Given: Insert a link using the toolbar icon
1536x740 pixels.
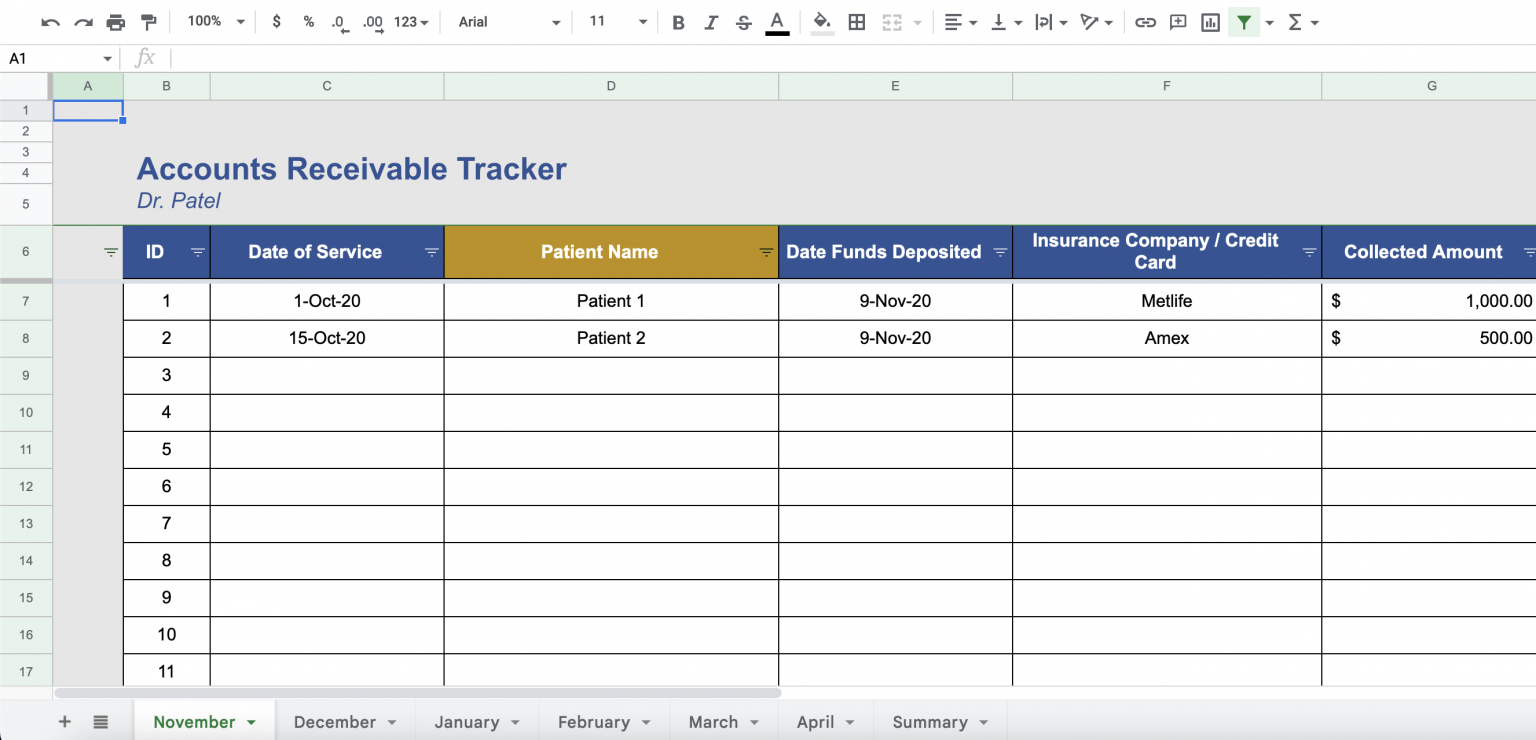Looking at the screenshot, I should (x=1145, y=21).
